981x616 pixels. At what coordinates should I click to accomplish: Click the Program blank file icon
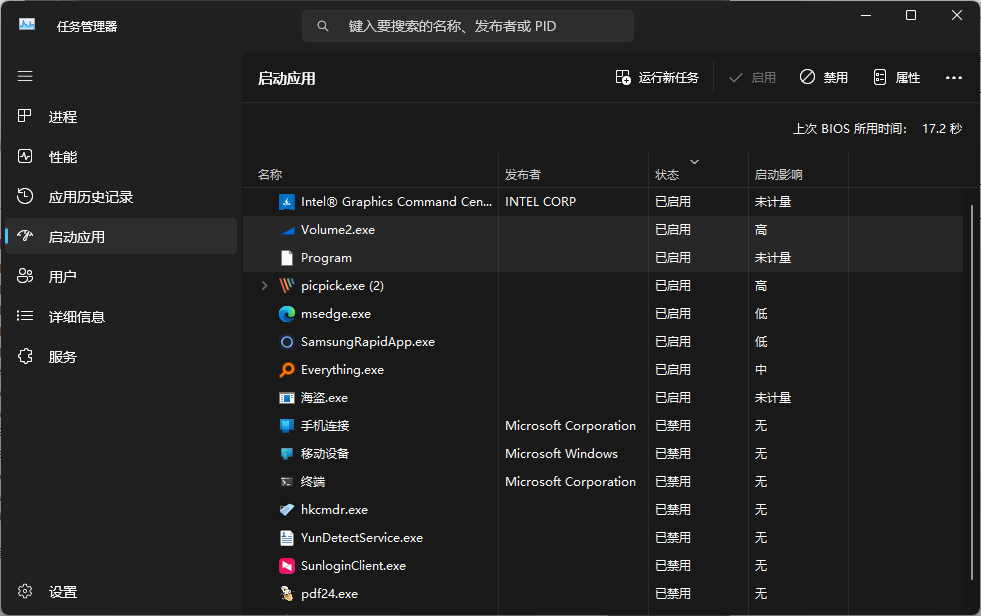click(x=287, y=258)
